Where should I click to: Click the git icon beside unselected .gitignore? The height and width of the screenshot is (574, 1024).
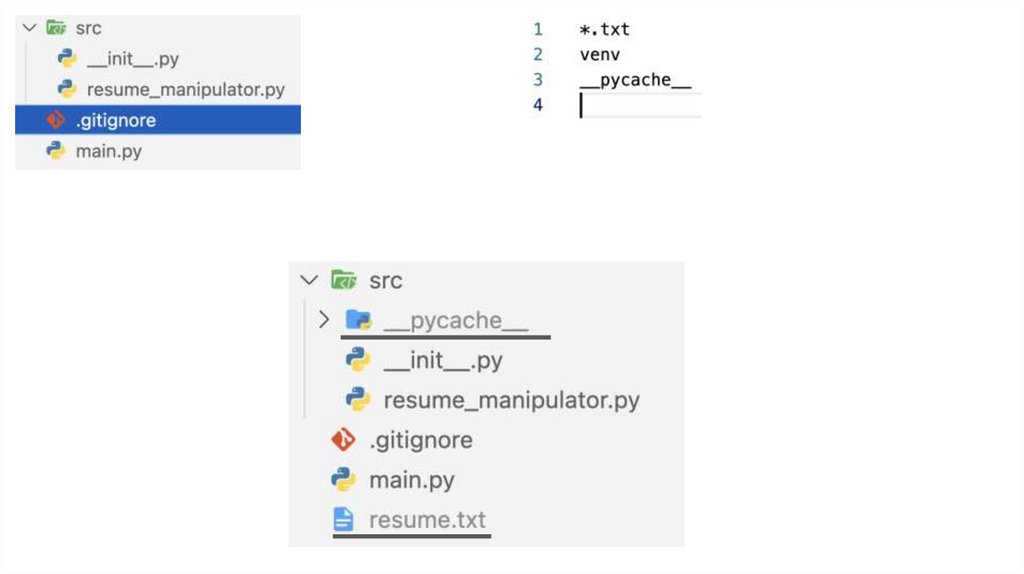(x=343, y=440)
